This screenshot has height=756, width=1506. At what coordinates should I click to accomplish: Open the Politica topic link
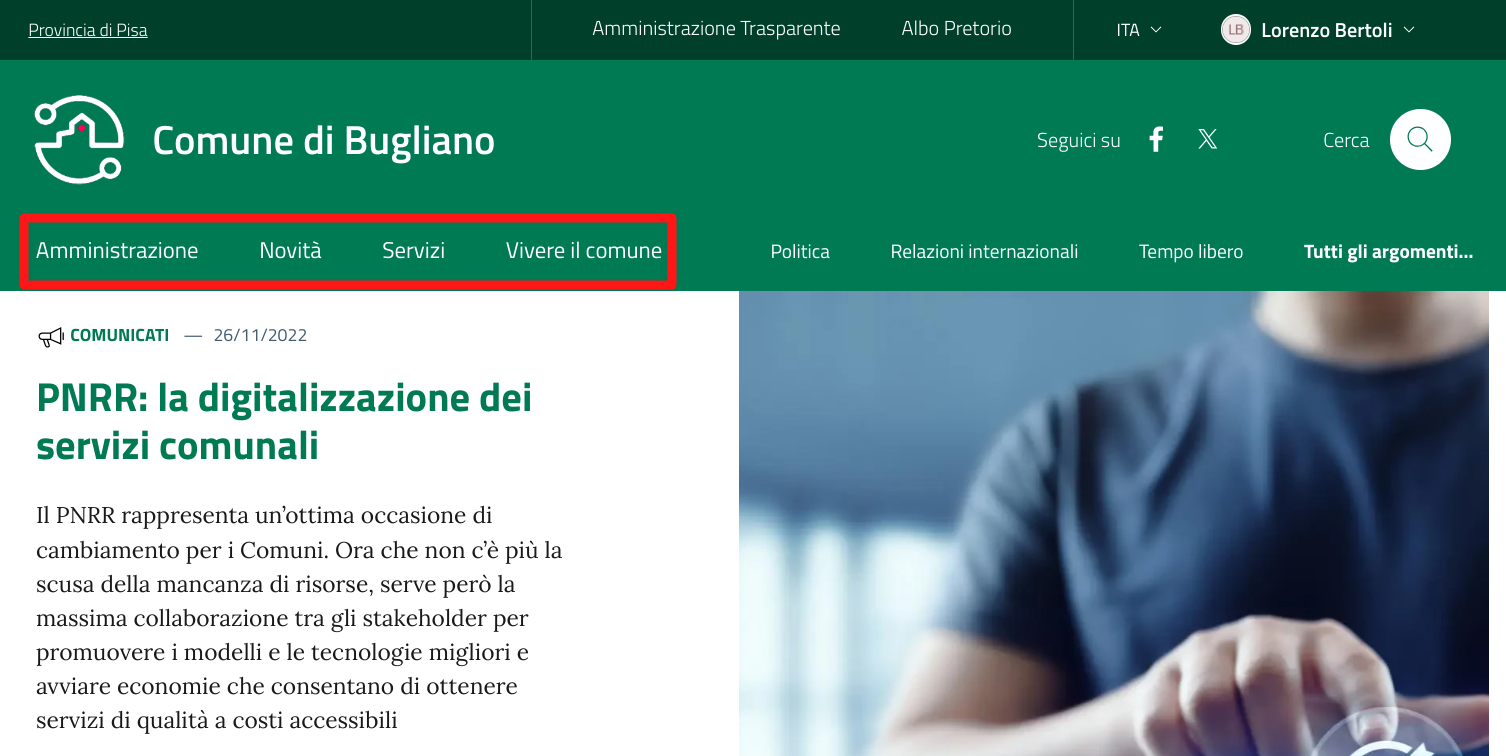coord(800,252)
